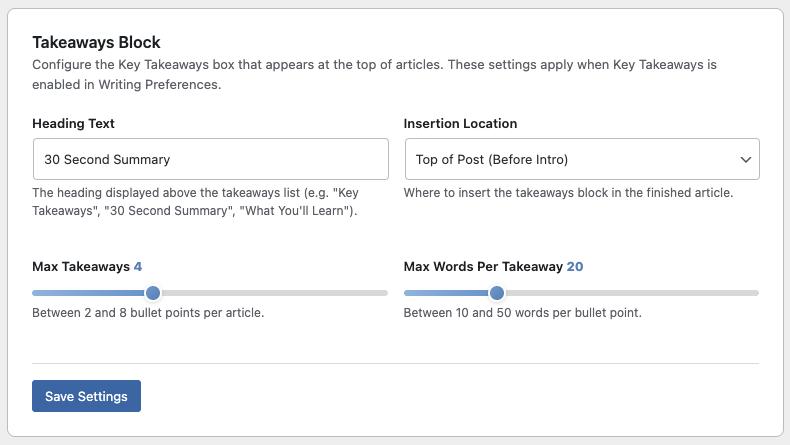Click the blue value 20 beside Max Words

(x=575, y=267)
